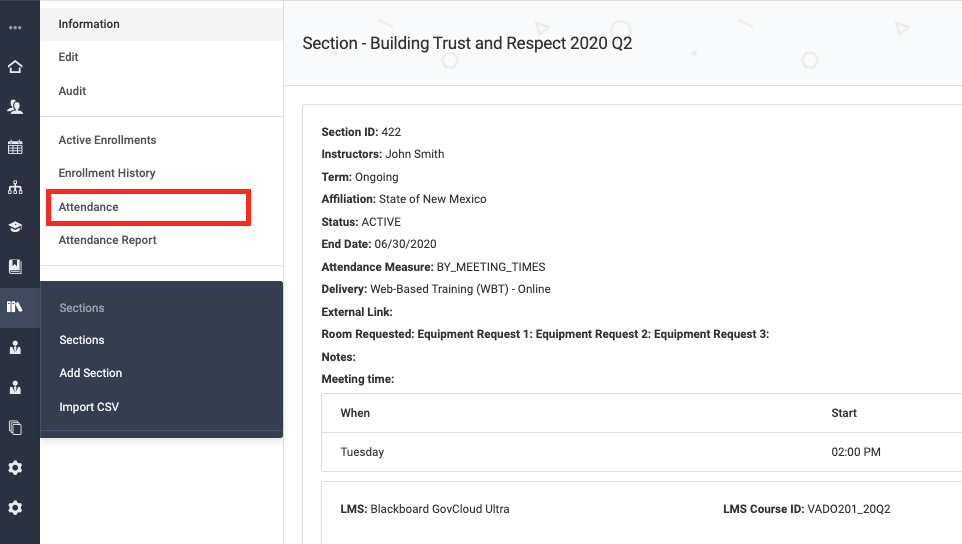The height and width of the screenshot is (544, 962).
Task: Go to Active Enrollments
Action: 107,140
